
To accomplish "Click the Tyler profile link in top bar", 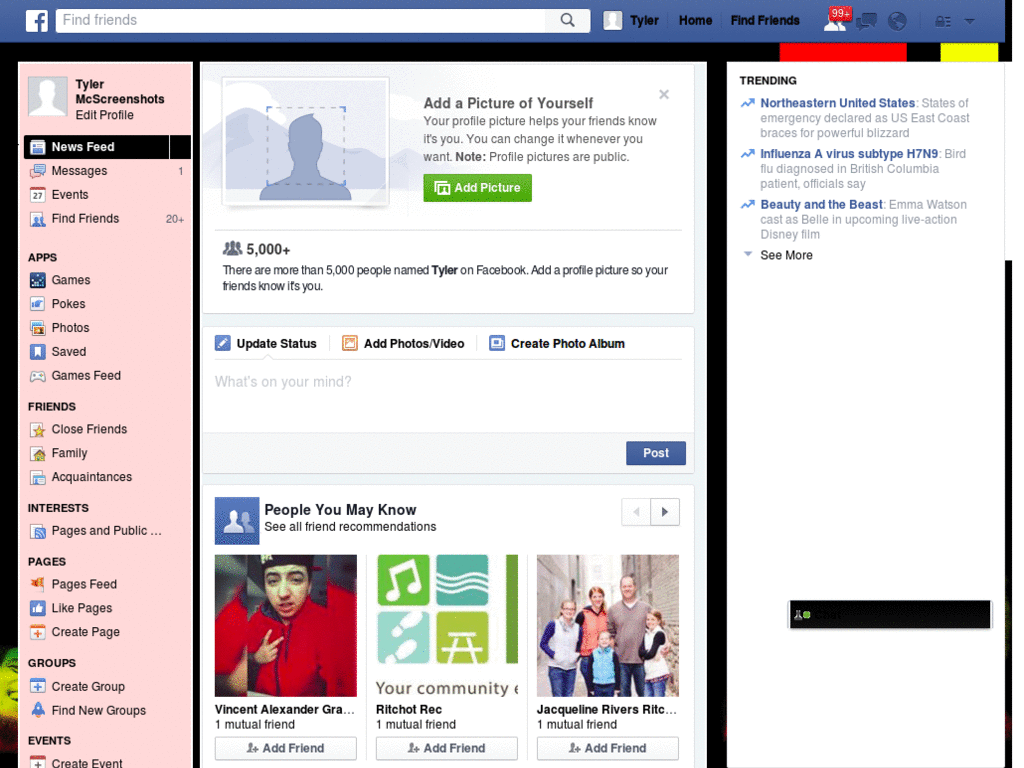I will coord(631,21).
